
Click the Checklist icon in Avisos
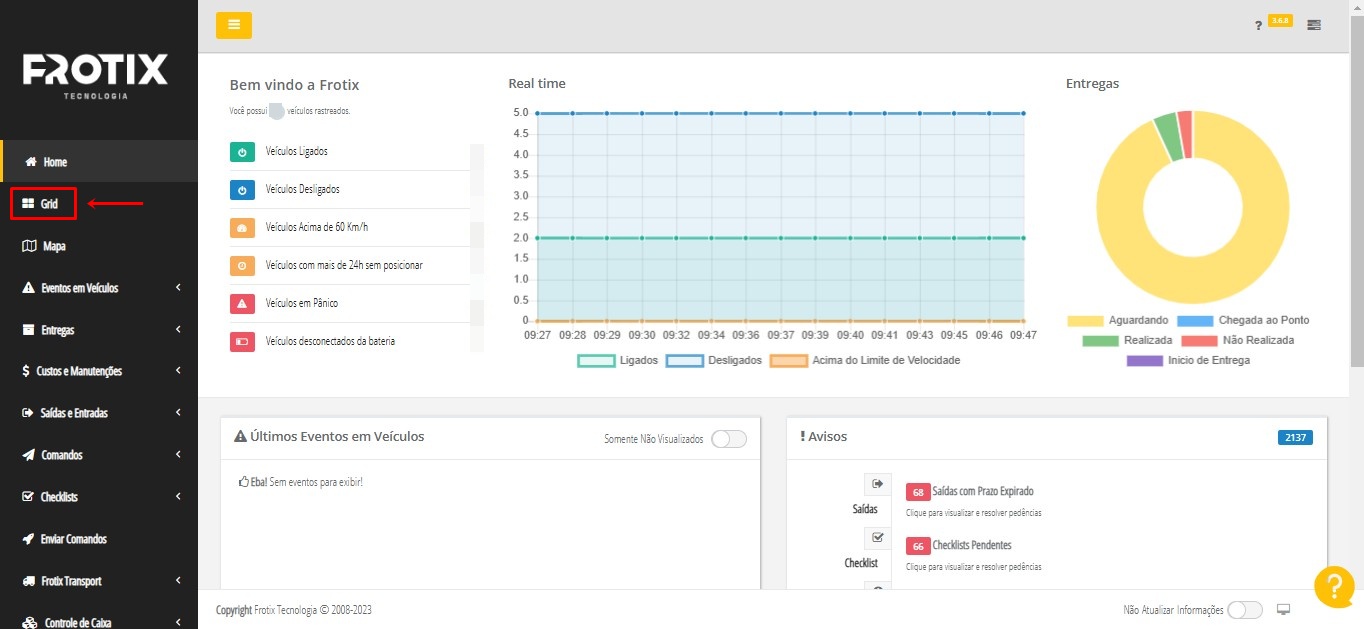click(877, 538)
